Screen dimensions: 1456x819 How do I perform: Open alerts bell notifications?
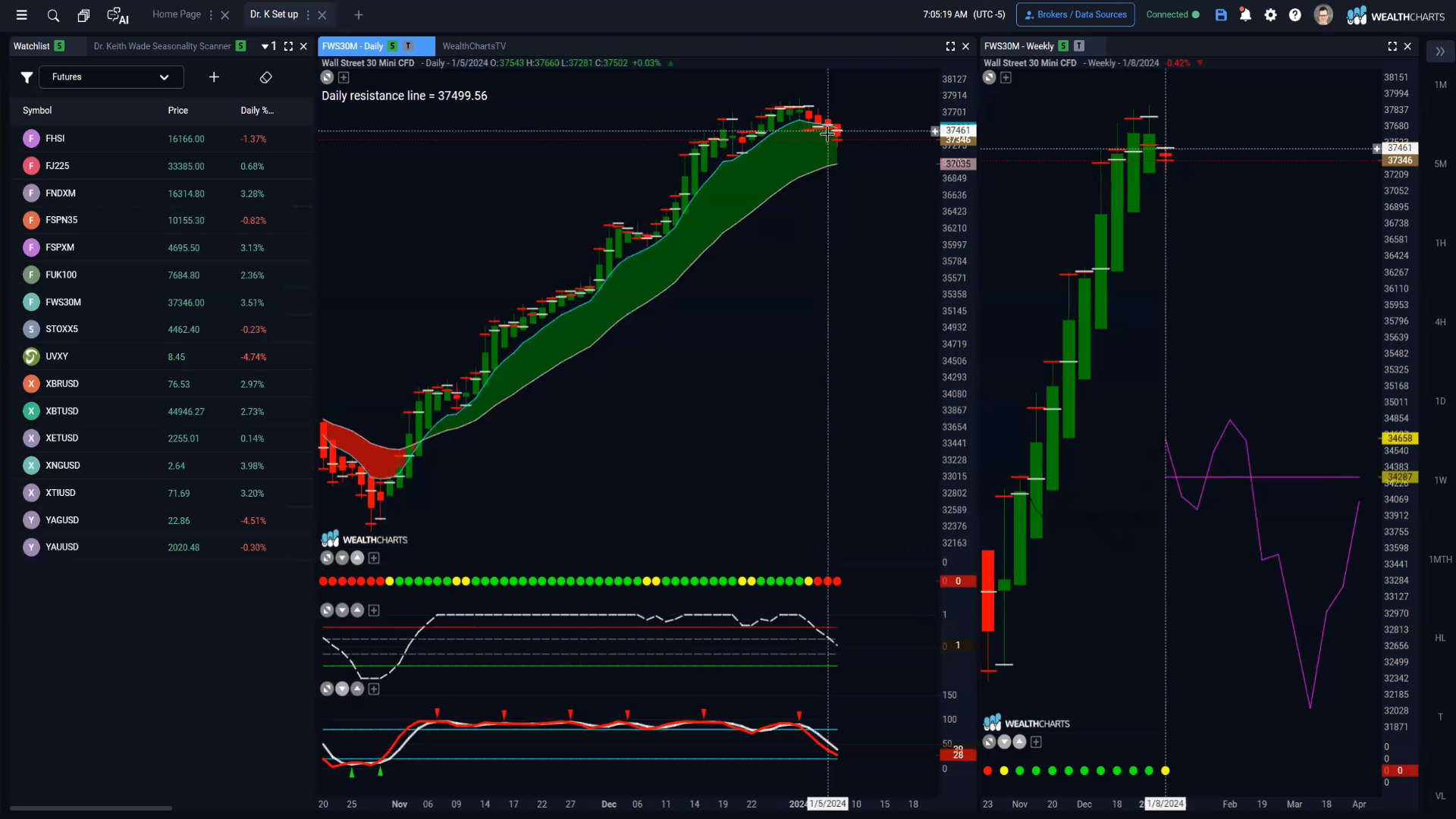point(1245,14)
